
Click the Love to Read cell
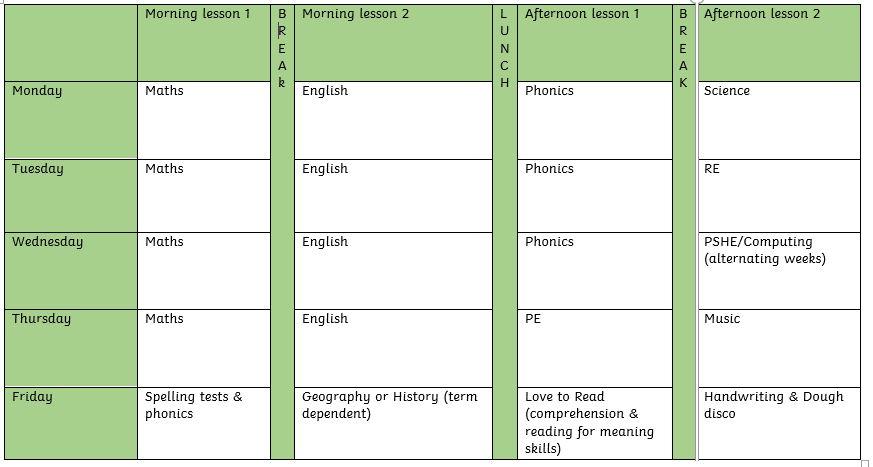coord(595,424)
